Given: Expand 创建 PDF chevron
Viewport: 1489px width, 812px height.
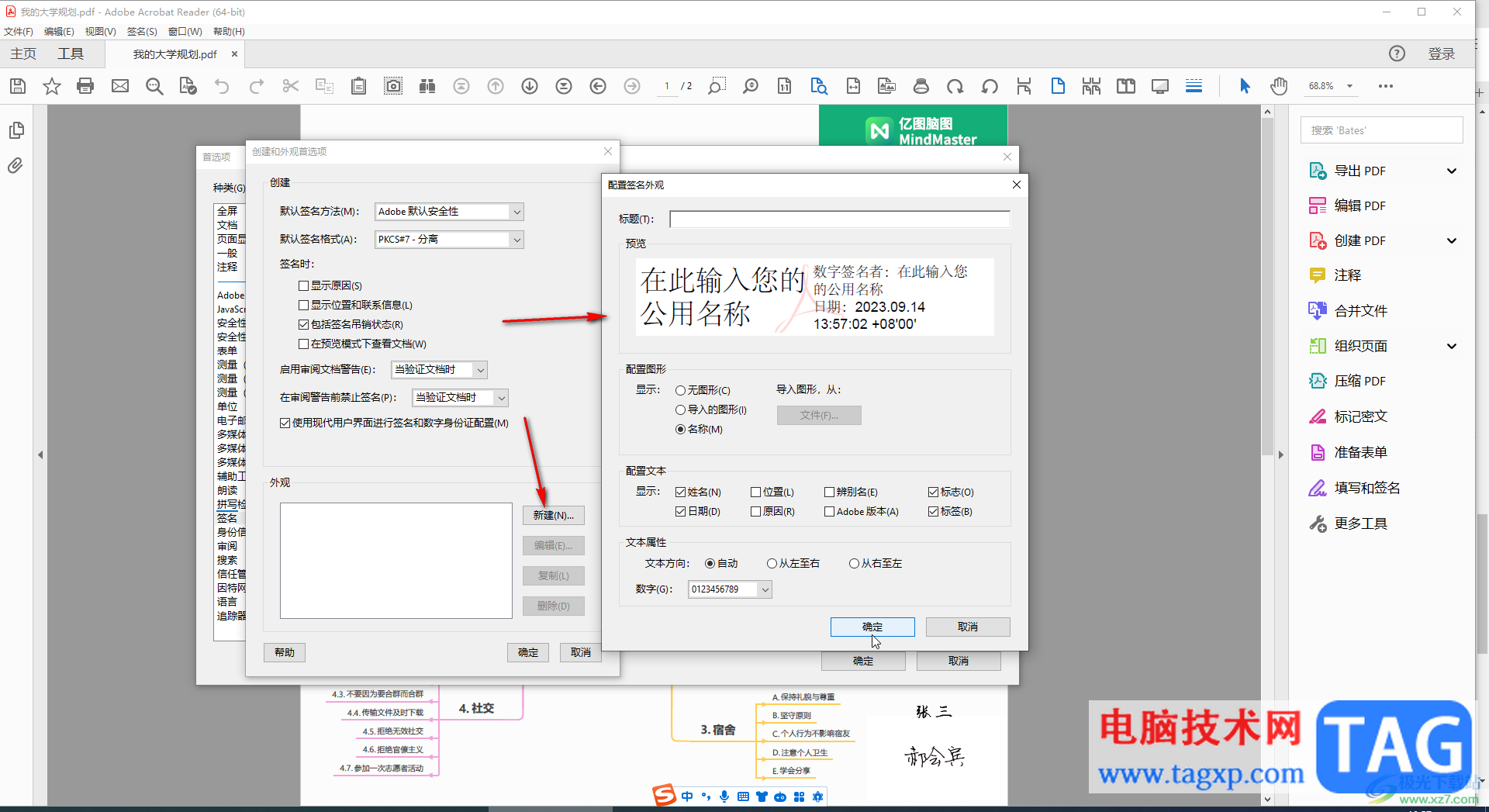Looking at the screenshot, I should point(1452,240).
